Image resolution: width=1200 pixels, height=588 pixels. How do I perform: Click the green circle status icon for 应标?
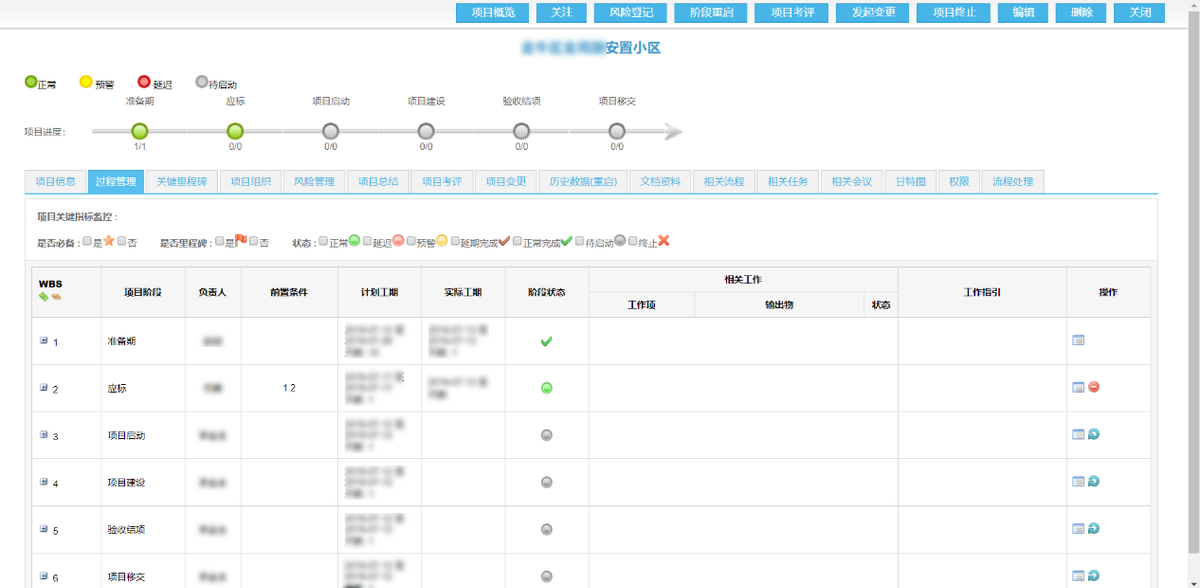coord(546,388)
